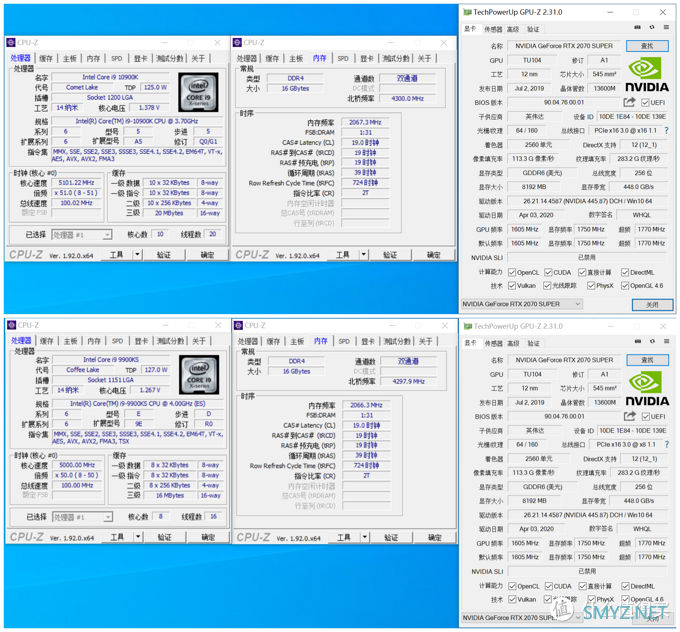Click the blue question mark beside PCIe x16 3.0 @ x8 1.1

click(x=667, y=444)
